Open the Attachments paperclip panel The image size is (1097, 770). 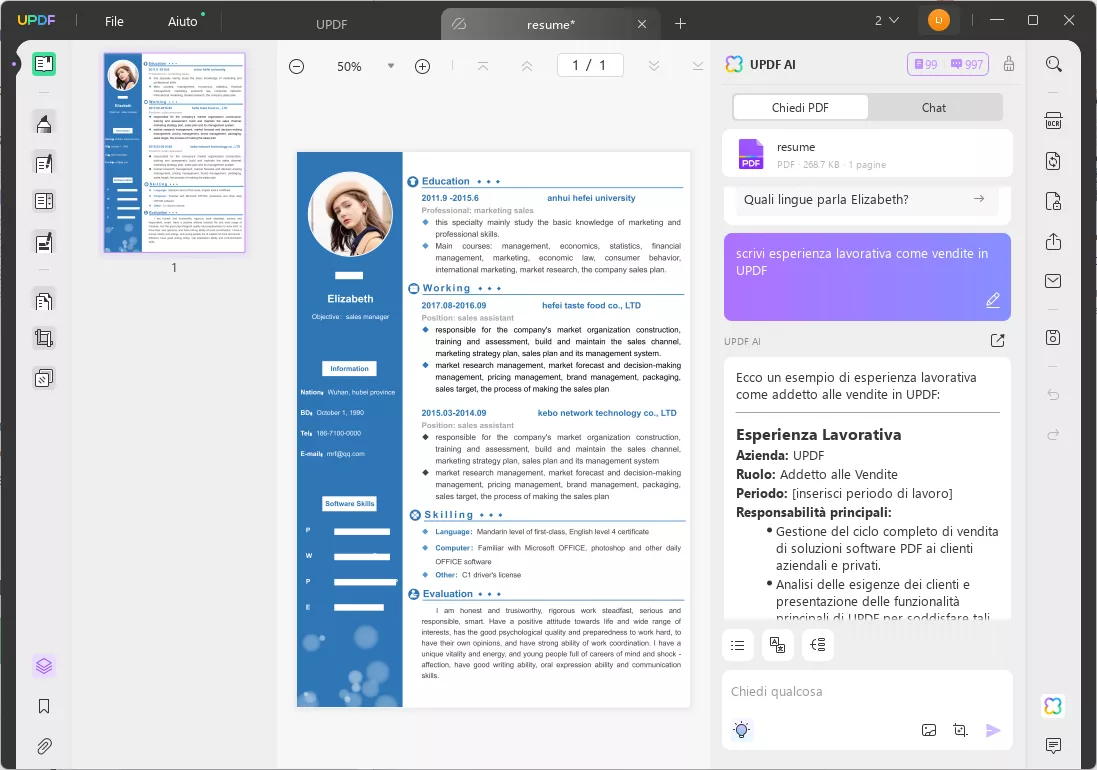[x=44, y=746]
